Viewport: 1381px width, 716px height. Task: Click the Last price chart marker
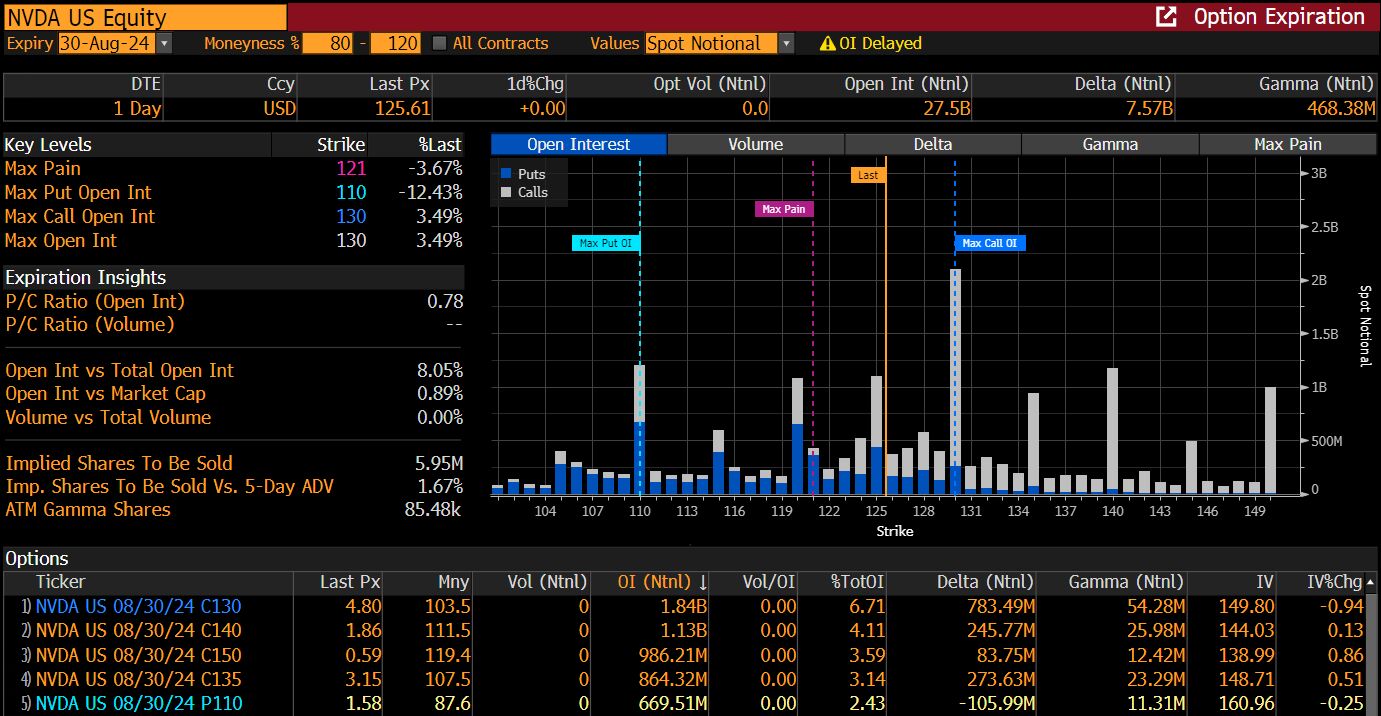(868, 175)
